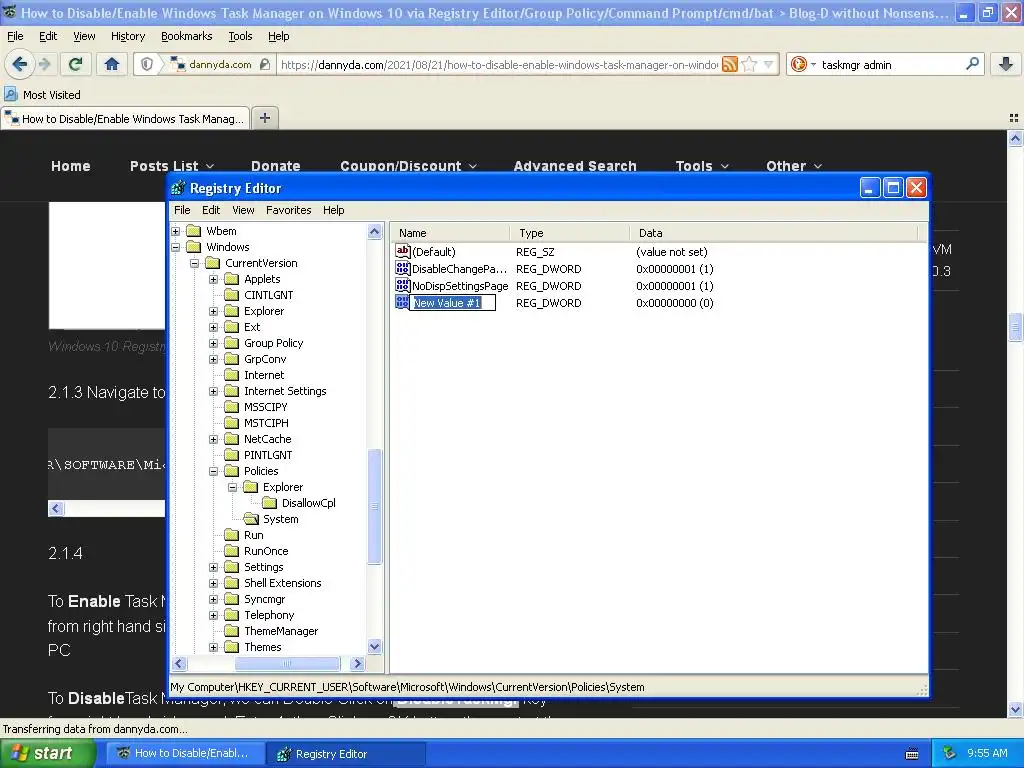Bookmark page with the star icon
This screenshot has width=1024, height=768.
749,64
